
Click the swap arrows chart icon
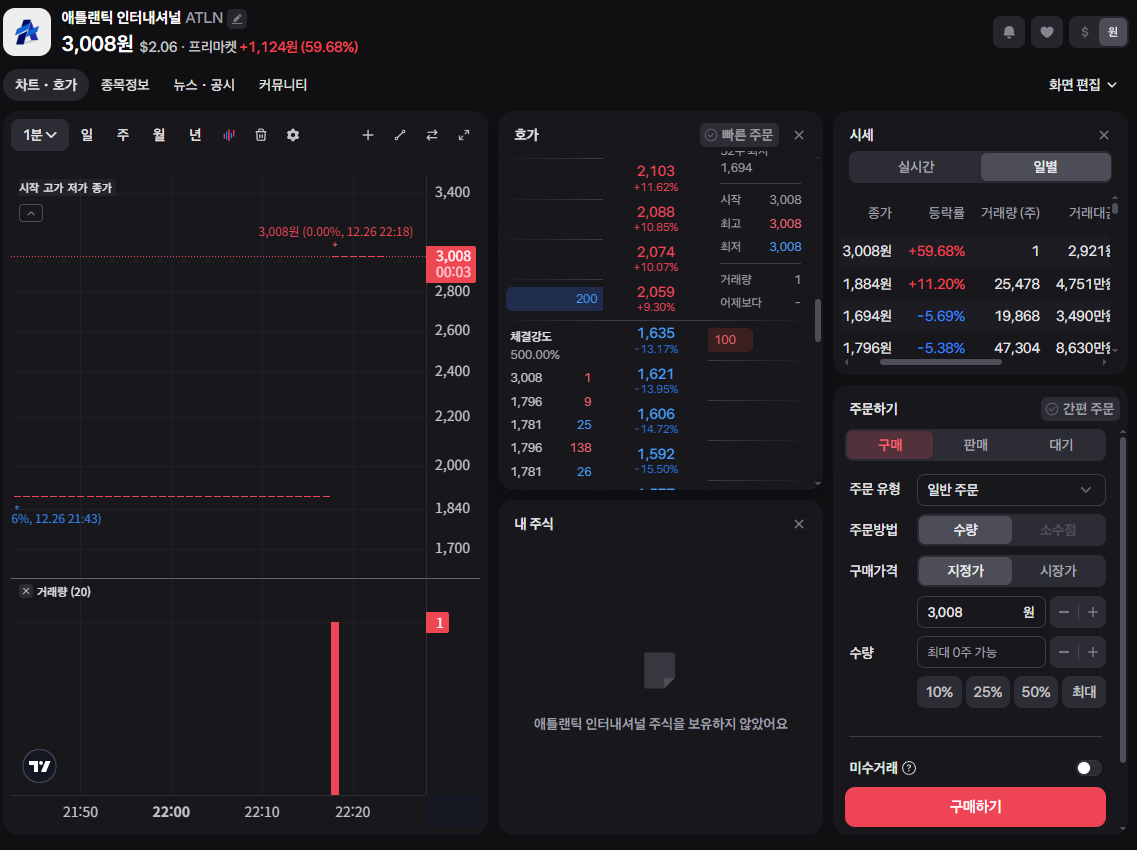pos(431,135)
